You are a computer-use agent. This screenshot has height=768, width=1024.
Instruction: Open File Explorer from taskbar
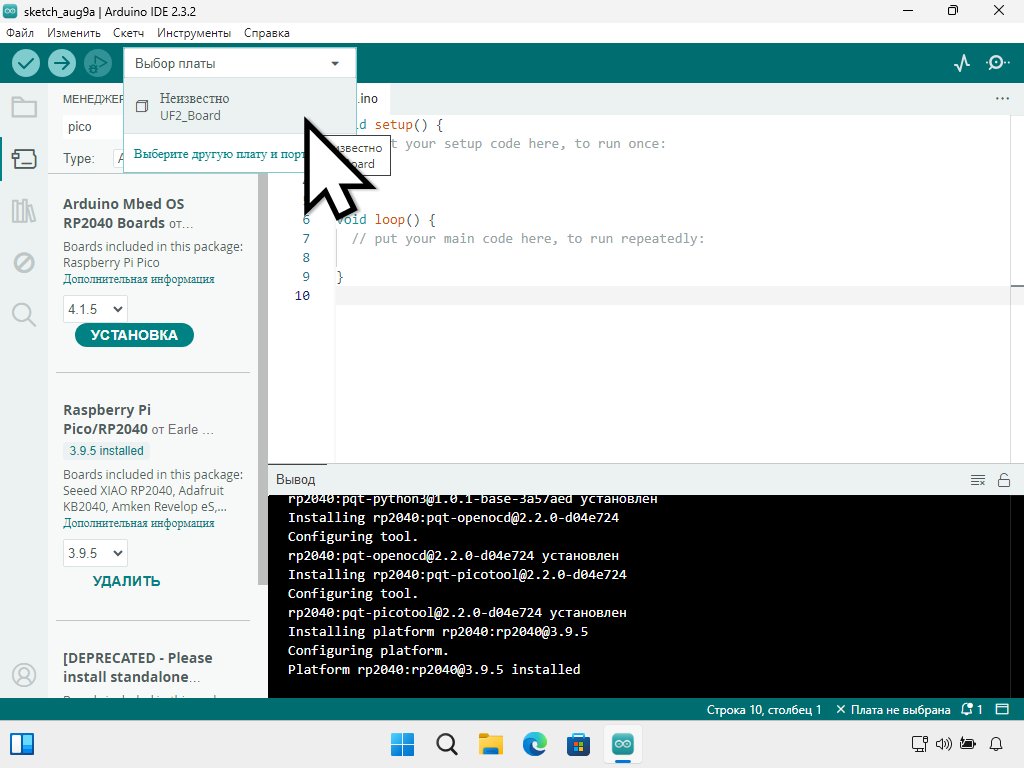(490, 744)
